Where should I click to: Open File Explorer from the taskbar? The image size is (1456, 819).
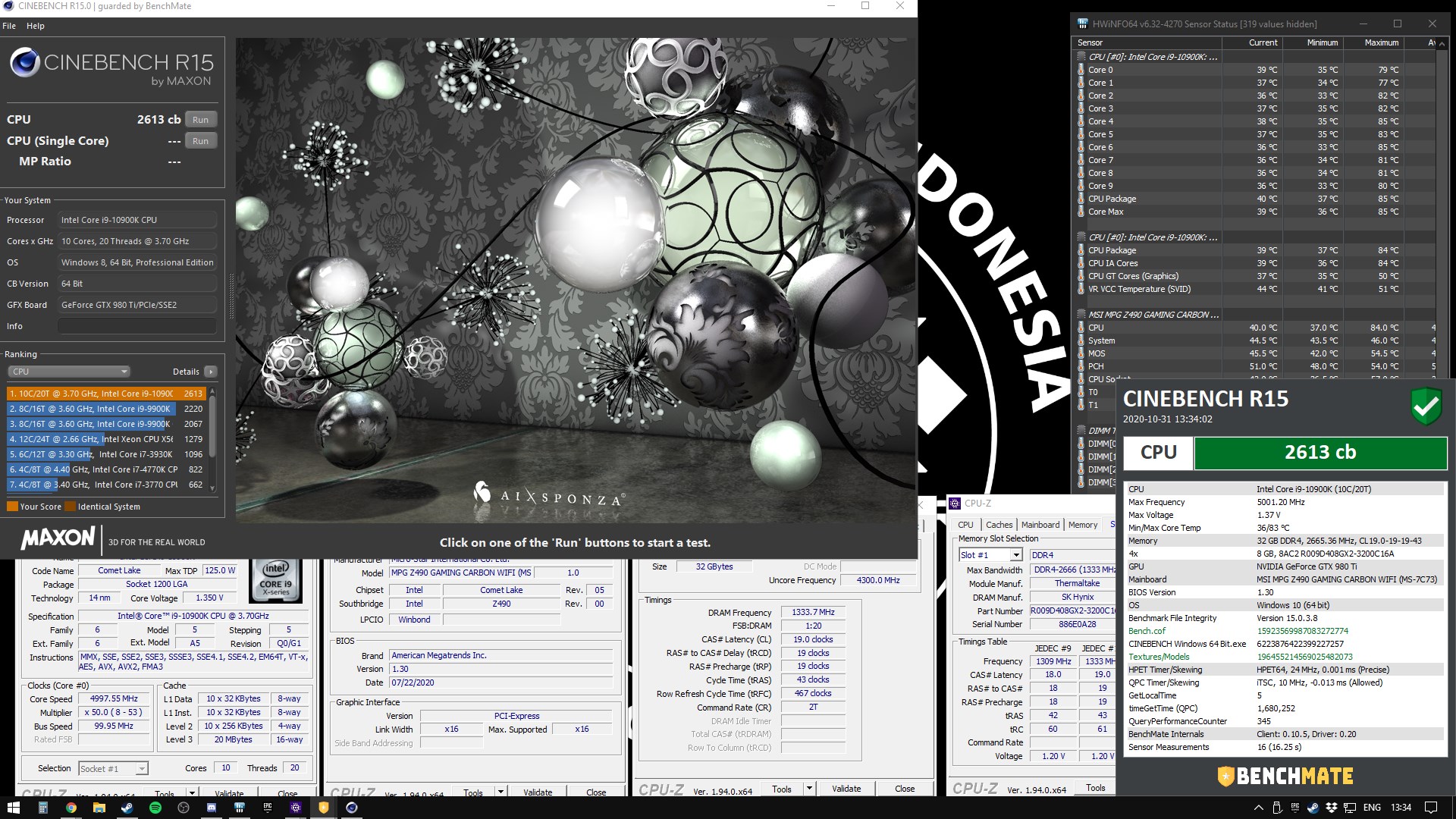[x=99, y=808]
